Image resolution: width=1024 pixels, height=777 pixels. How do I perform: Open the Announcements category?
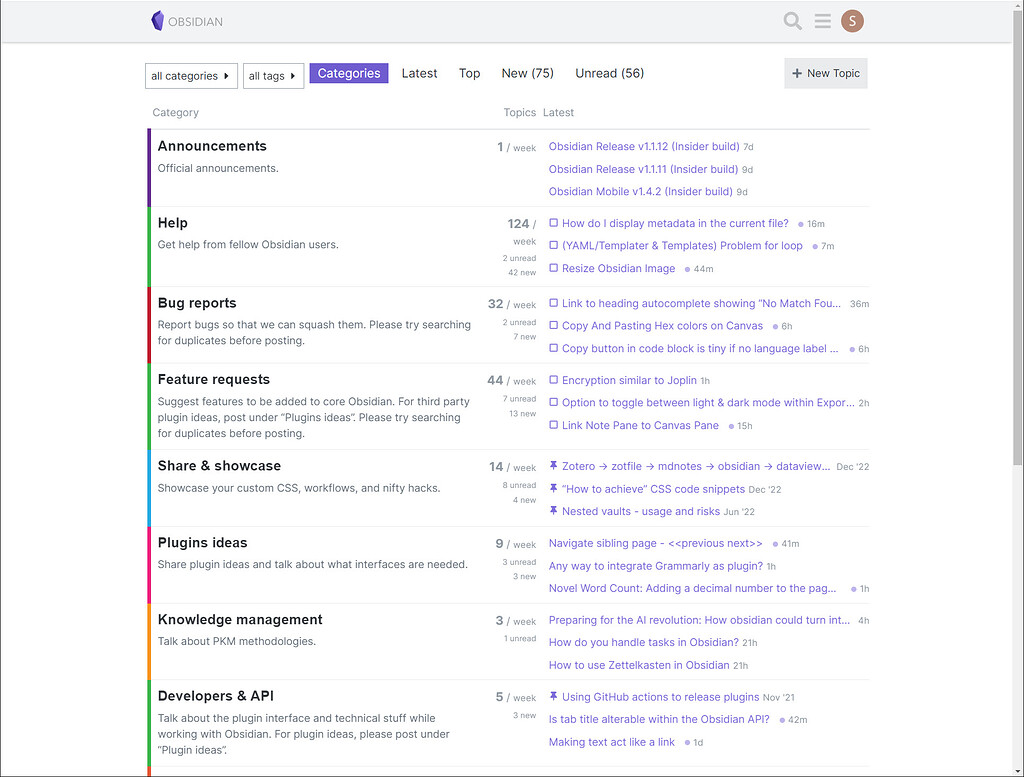212,146
